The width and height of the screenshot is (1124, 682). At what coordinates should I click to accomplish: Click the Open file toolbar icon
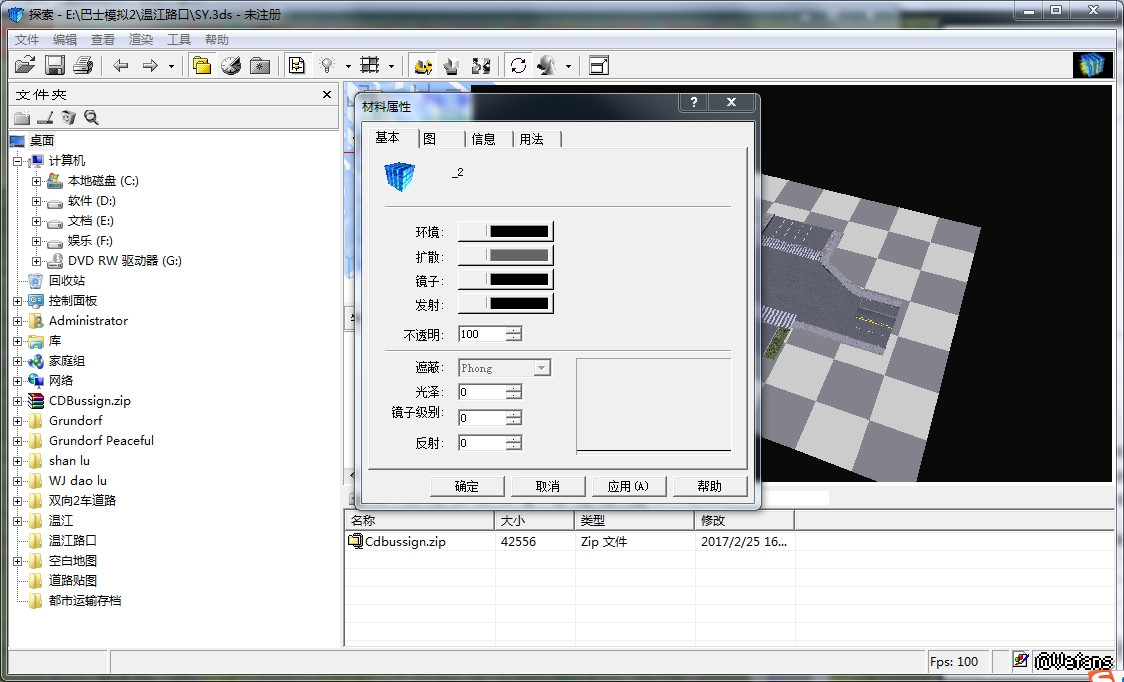click(x=25, y=66)
